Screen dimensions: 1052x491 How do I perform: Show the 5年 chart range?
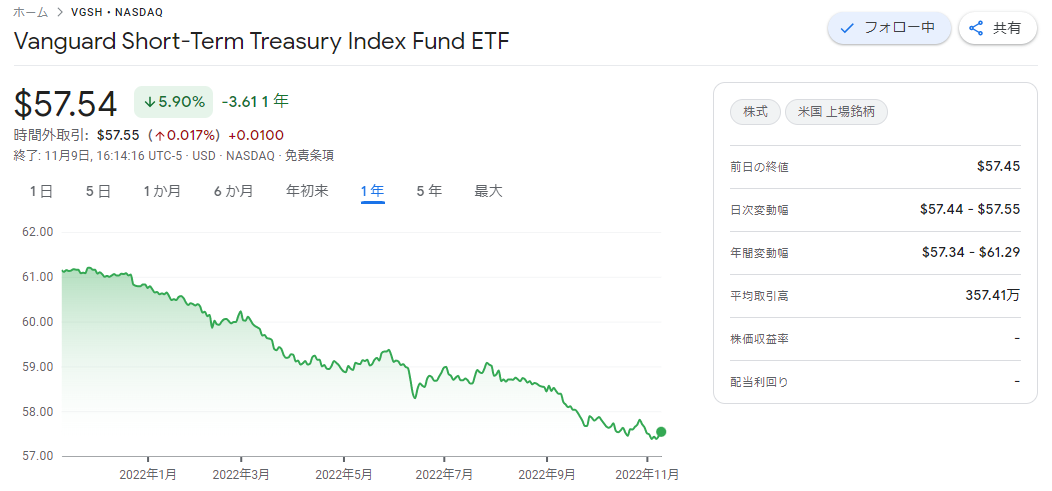(x=429, y=191)
